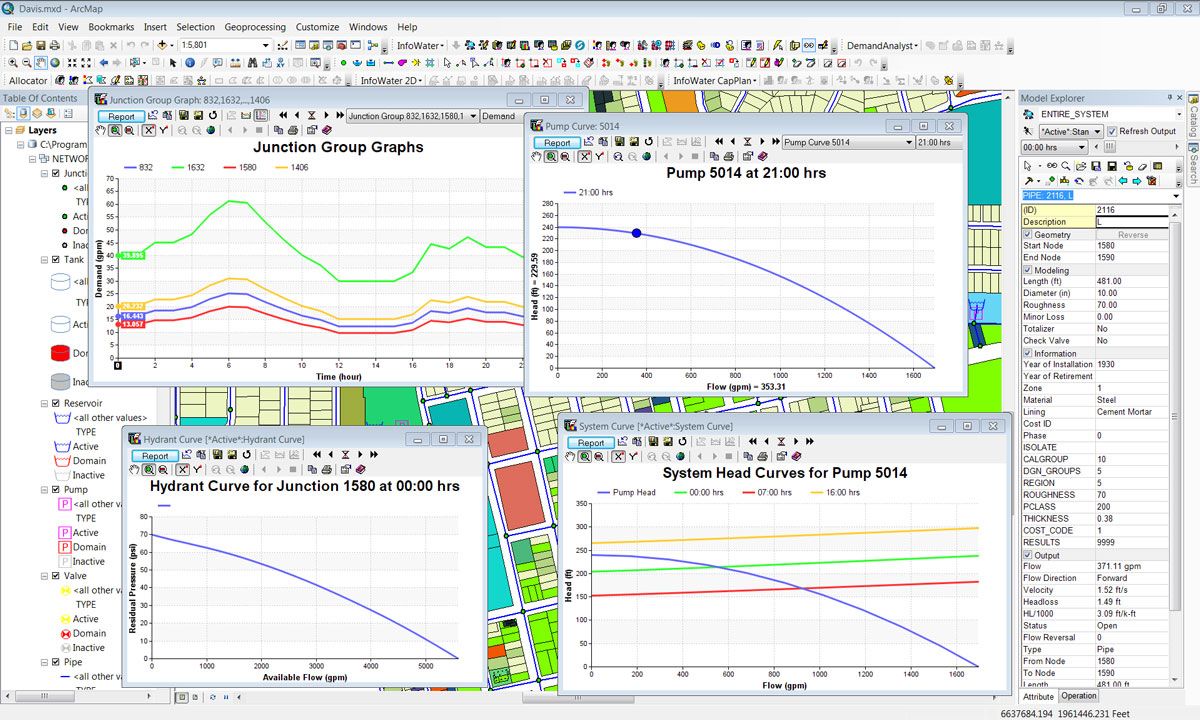
Task: Click the Identify tool in the Tools toolbar
Action: click(190, 63)
